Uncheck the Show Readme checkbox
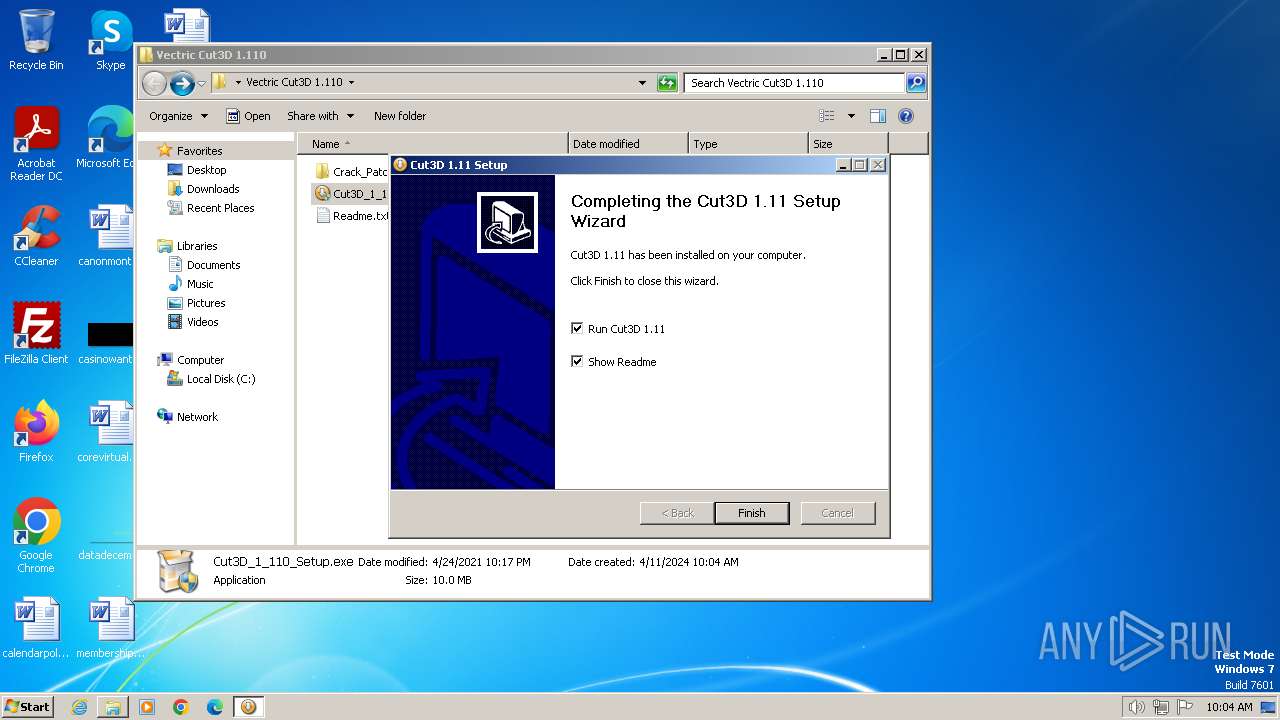 pyautogui.click(x=577, y=361)
